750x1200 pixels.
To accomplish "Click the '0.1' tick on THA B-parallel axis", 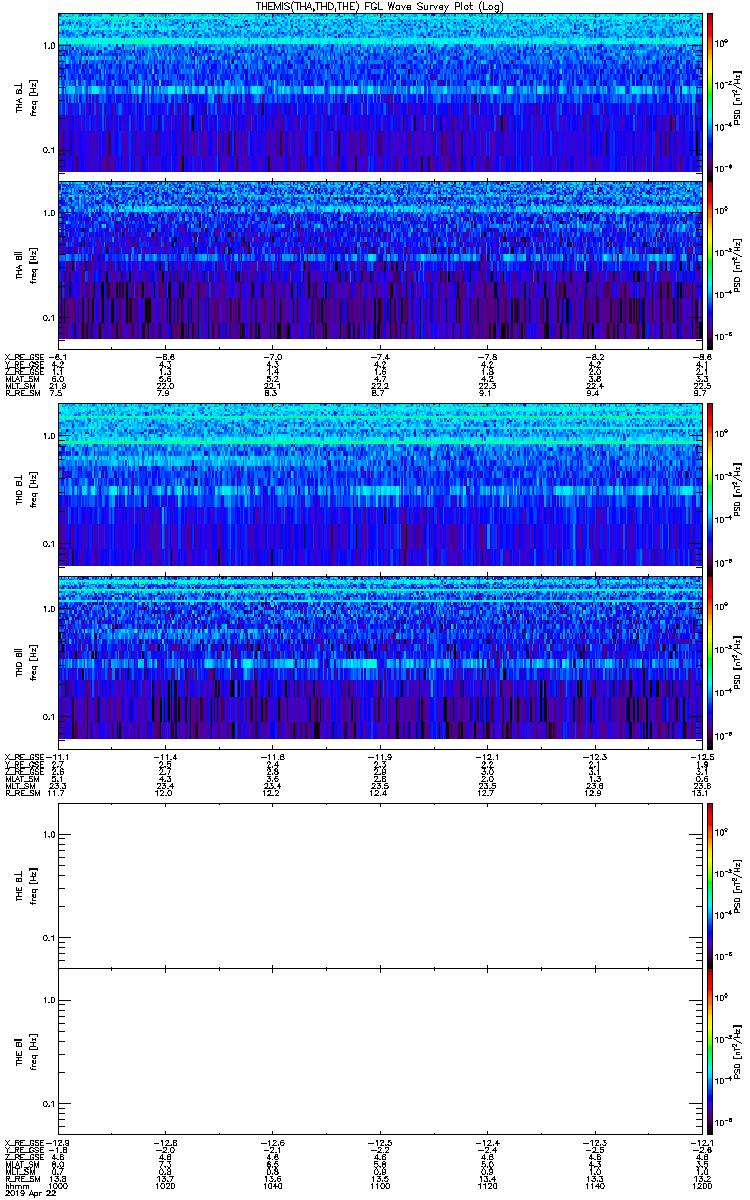I will tap(48, 317).
